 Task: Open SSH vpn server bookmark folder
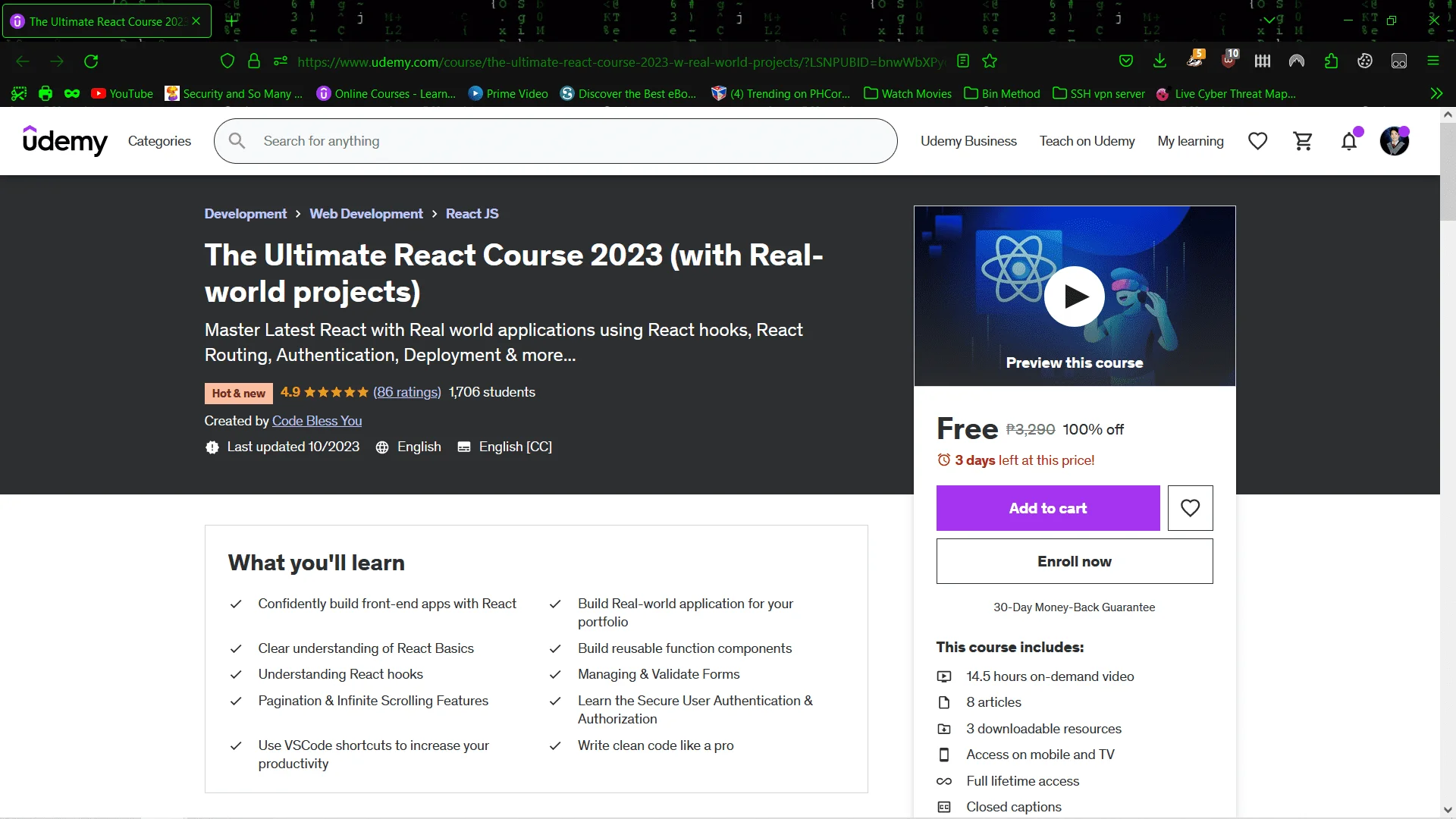click(1099, 94)
